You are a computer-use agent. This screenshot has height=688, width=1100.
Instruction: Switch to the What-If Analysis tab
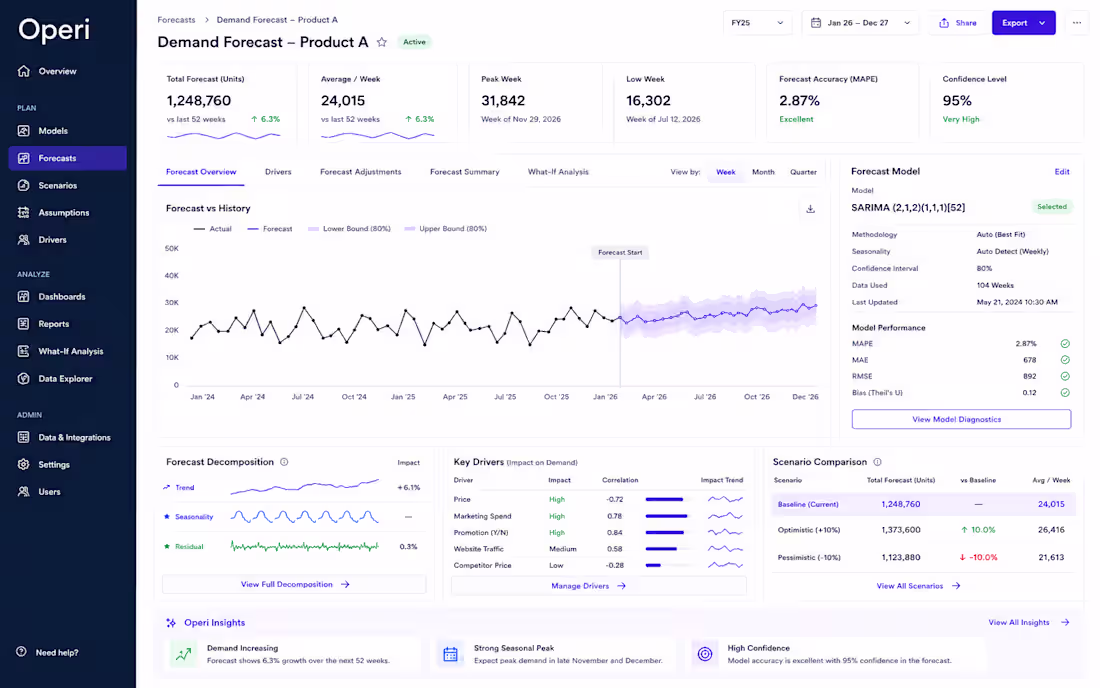coord(558,172)
